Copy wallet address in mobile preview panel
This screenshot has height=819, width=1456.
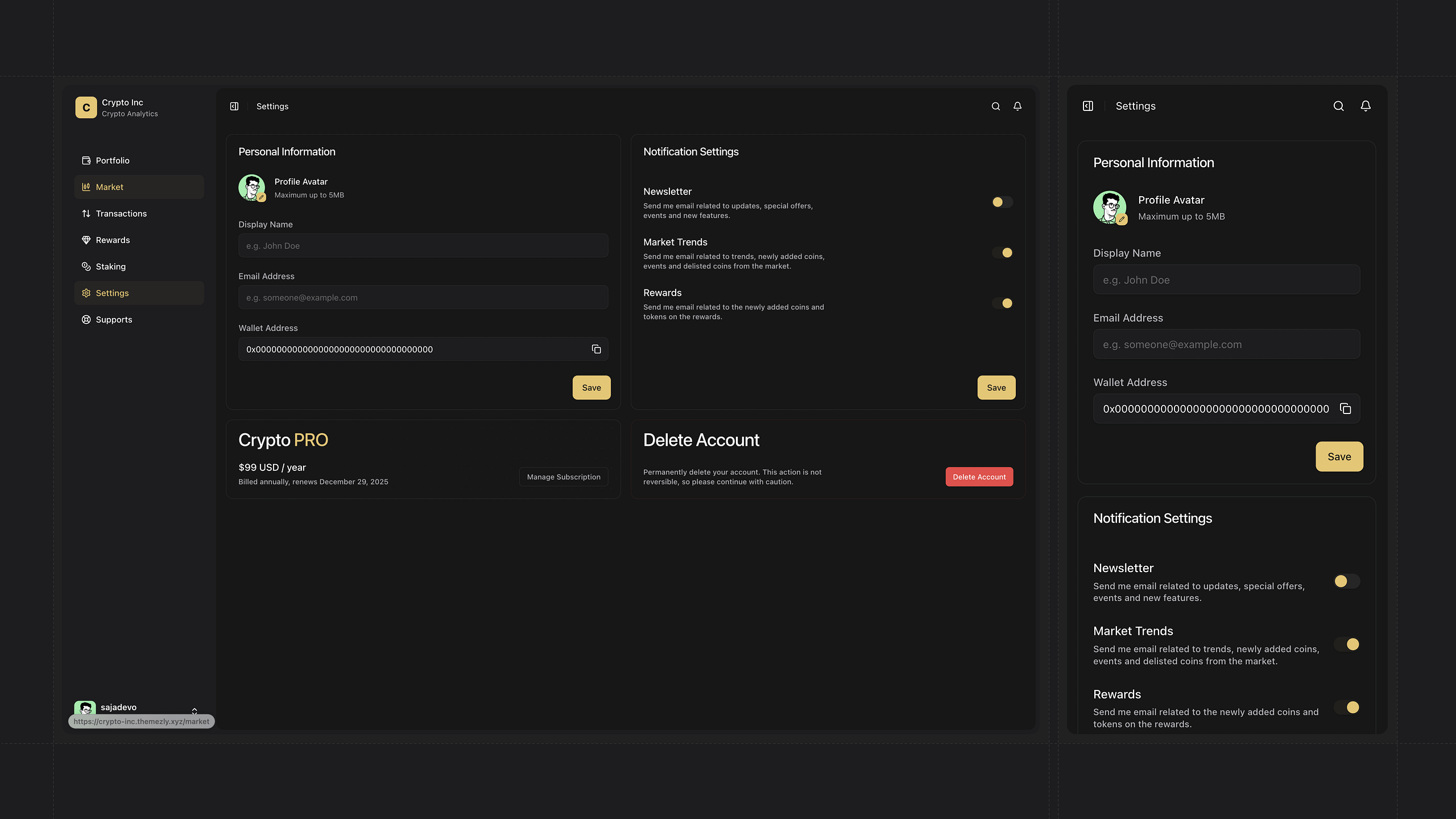point(1346,409)
